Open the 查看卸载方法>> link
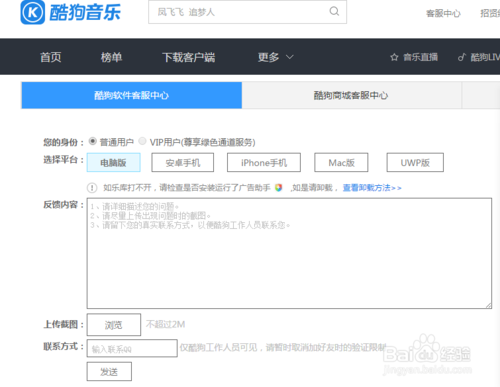This screenshot has width=500, height=387. coord(372,188)
